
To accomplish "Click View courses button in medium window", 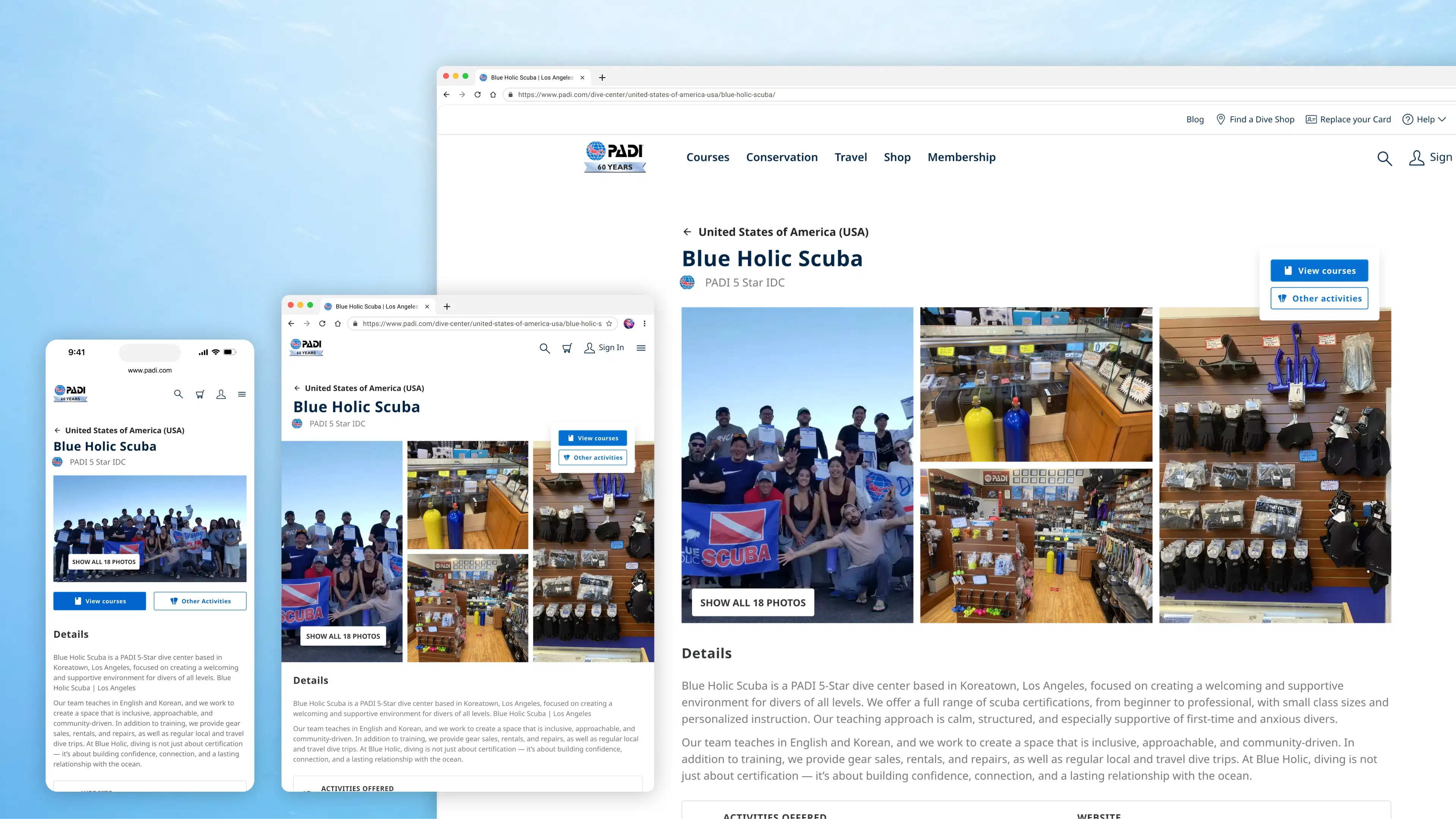I will (x=592, y=438).
